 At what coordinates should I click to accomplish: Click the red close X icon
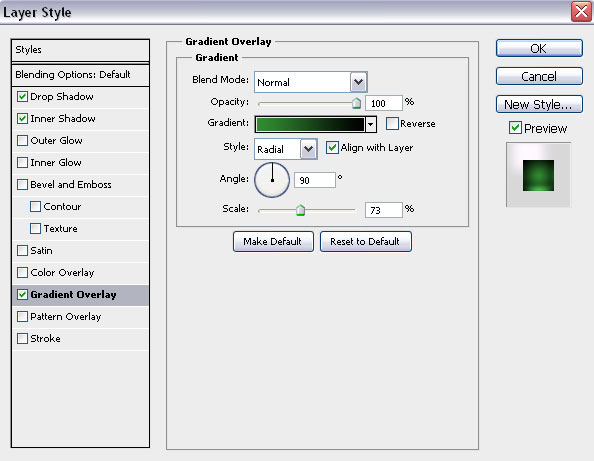pos(581,12)
